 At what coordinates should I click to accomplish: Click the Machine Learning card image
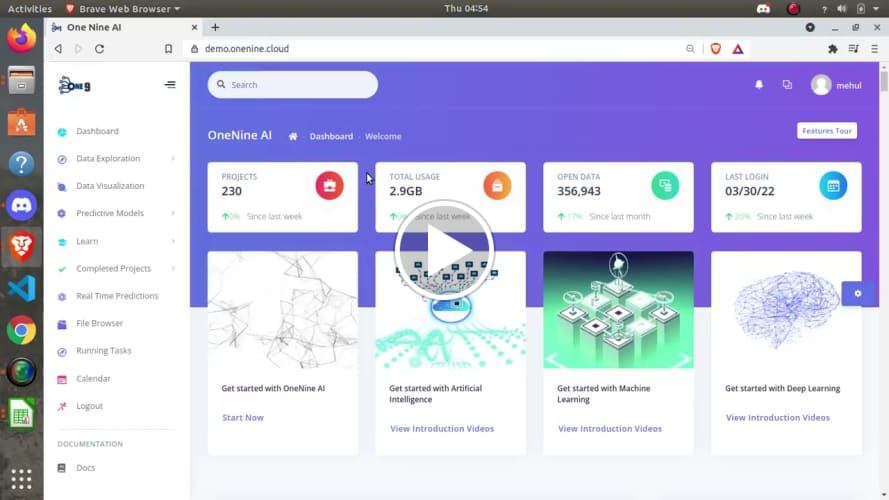point(618,310)
